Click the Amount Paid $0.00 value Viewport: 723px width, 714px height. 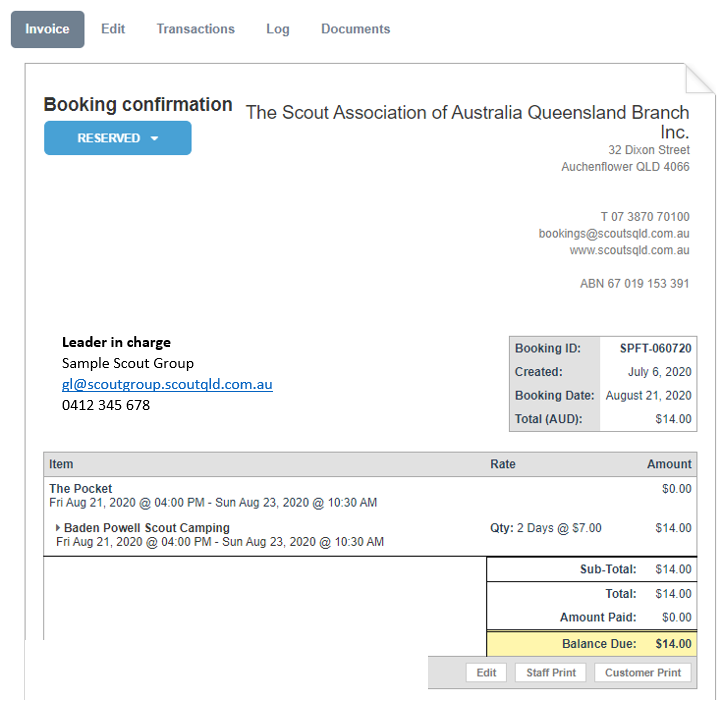676,617
